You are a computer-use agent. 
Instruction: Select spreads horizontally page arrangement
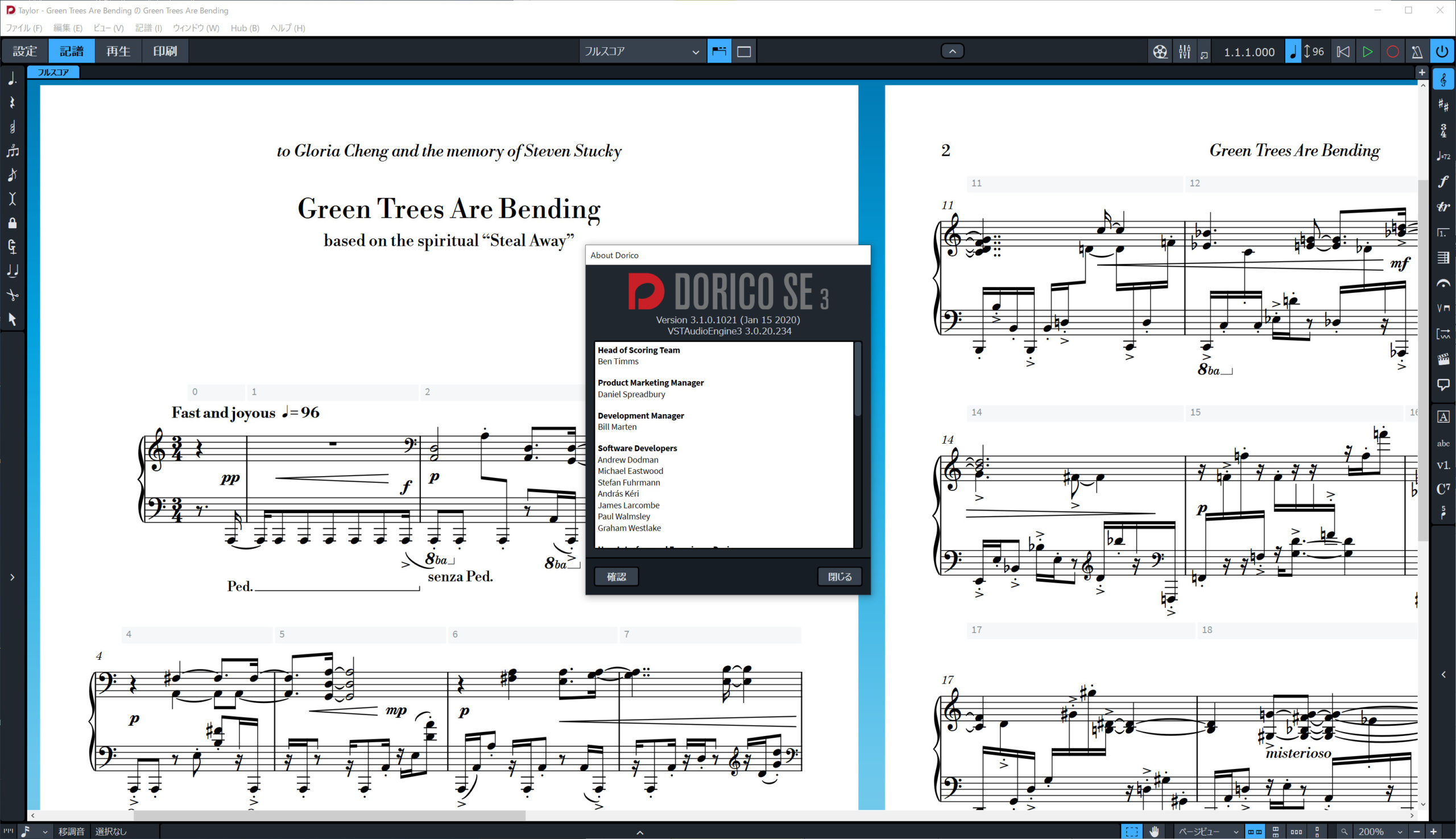(1255, 832)
